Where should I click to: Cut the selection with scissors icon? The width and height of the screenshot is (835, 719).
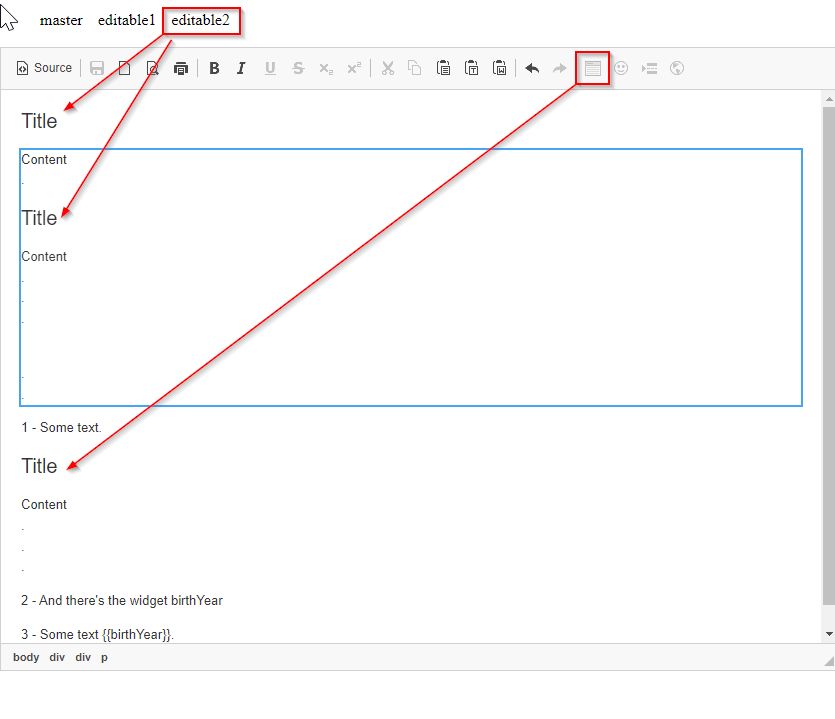pyautogui.click(x=388, y=68)
